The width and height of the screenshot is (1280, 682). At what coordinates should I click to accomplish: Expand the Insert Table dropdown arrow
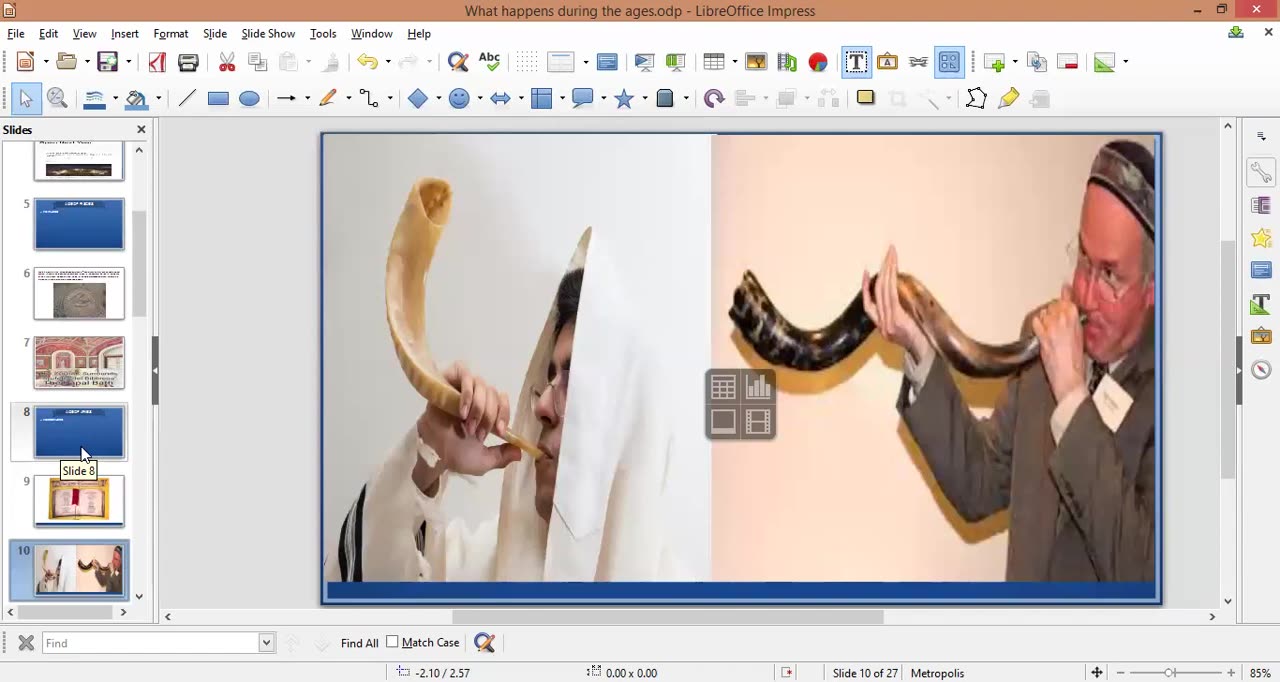point(734,62)
